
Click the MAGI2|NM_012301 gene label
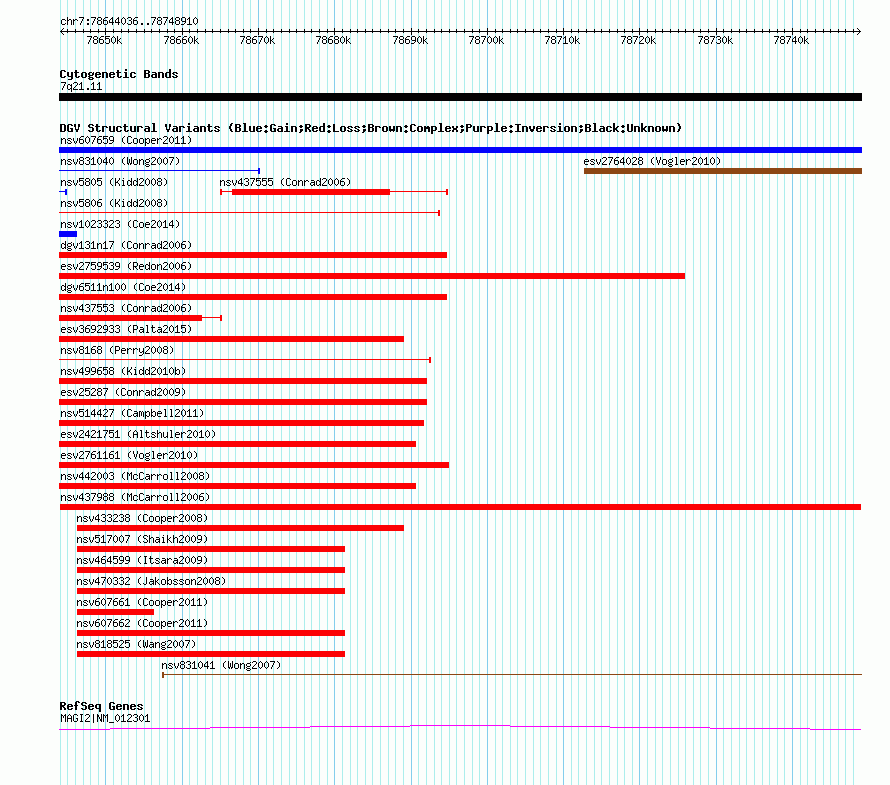pos(105,719)
